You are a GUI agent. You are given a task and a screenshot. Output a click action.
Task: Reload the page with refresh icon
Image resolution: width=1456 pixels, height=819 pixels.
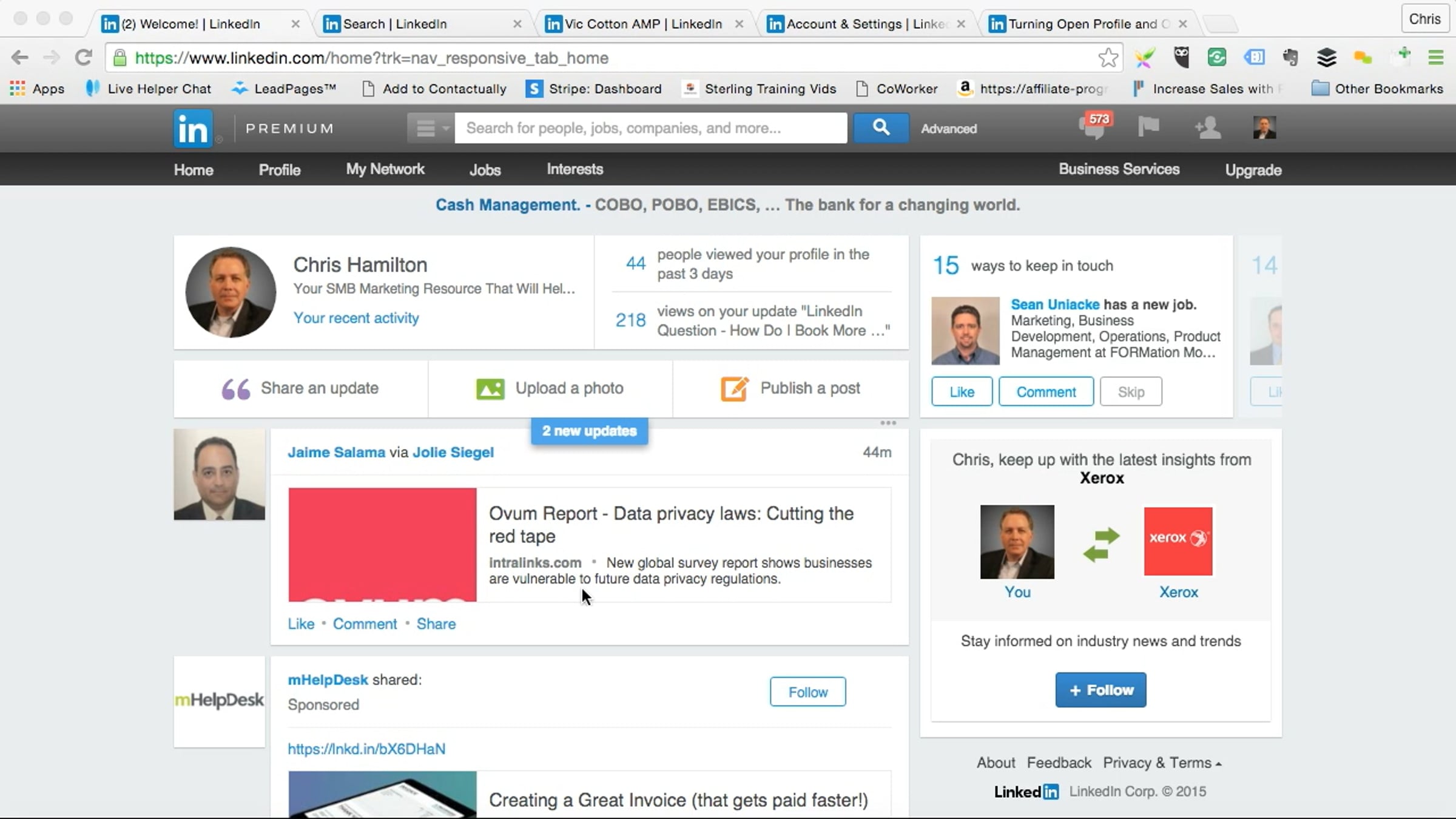point(83,58)
